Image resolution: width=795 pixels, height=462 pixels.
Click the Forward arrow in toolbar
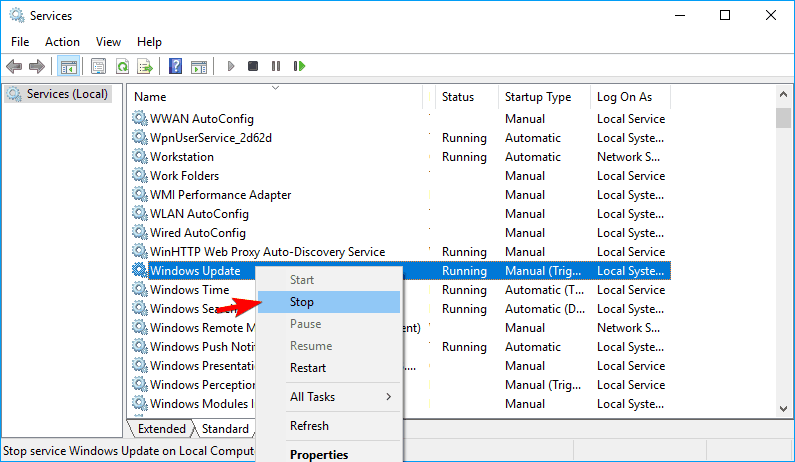(x=36, y=66)
